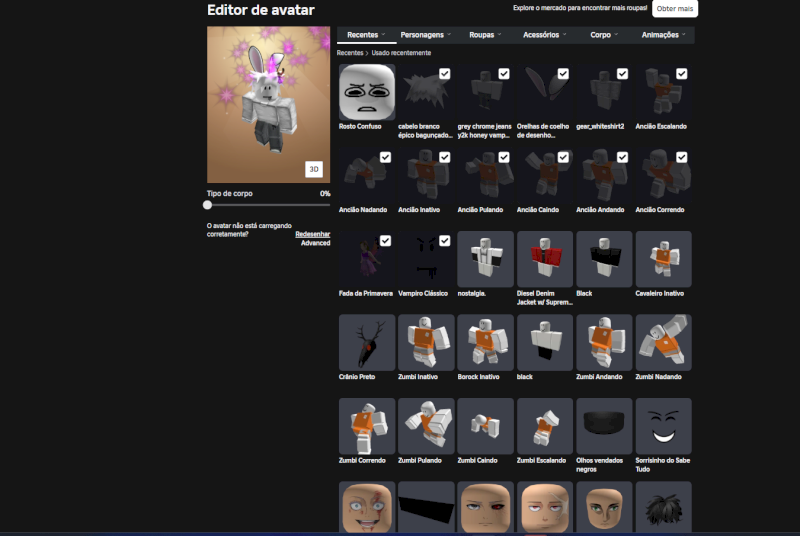Expand the Animações dropdown
This screenshot has width=800, height=536.
pos(663,35)
